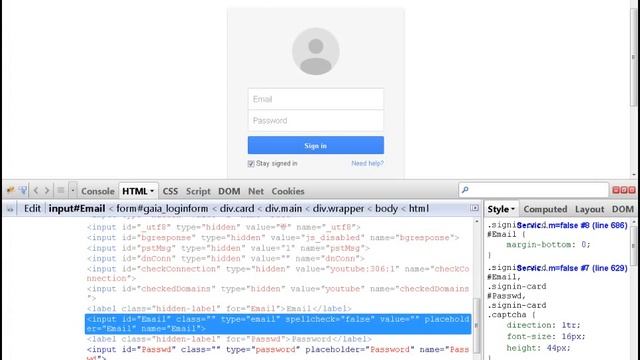Switch to the Layout side tab
The height and width of the screenshot is (360, 640).
(589, 209)
